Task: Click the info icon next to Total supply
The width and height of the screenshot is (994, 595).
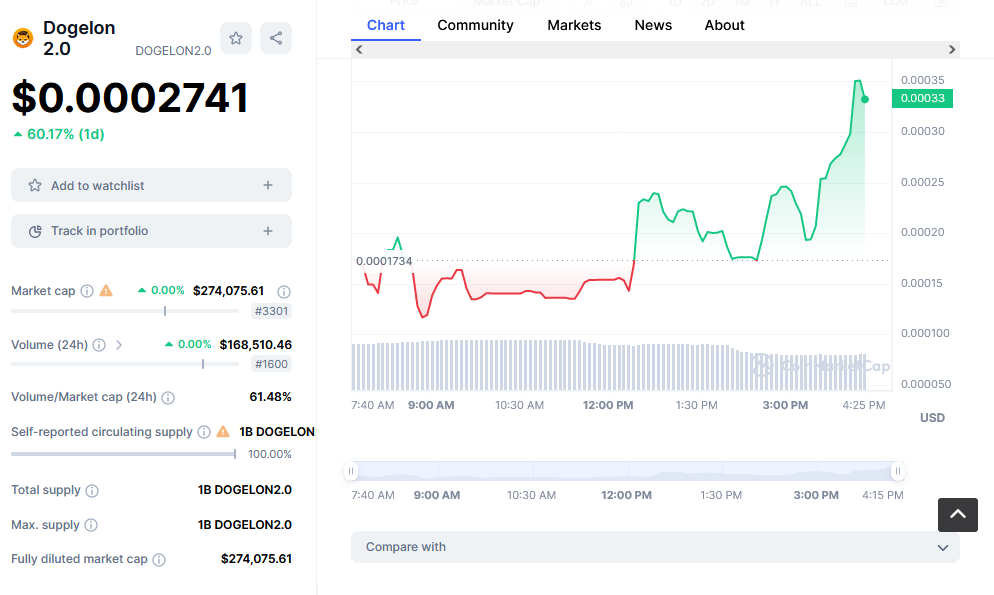Action: (x=92, y=490)
